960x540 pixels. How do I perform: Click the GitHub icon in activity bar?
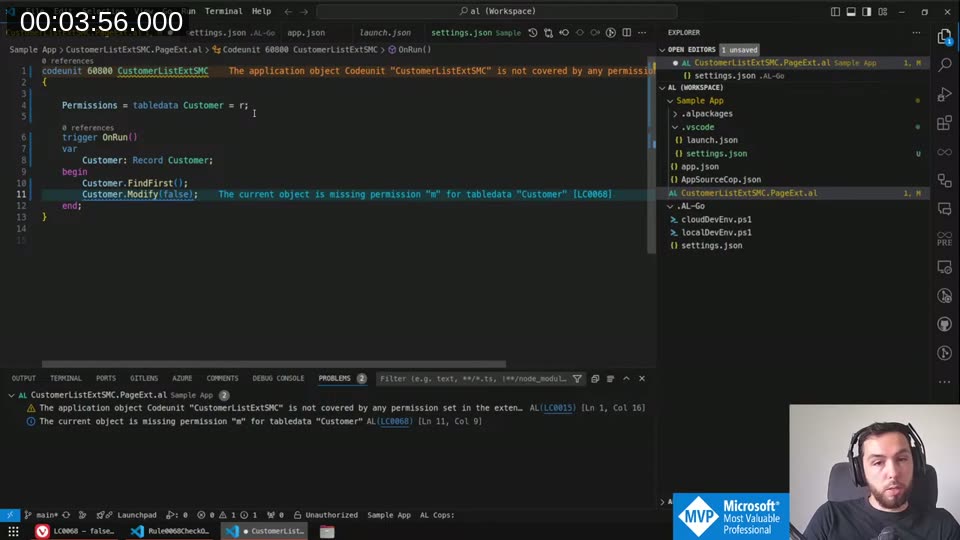[x=945, y=325]
